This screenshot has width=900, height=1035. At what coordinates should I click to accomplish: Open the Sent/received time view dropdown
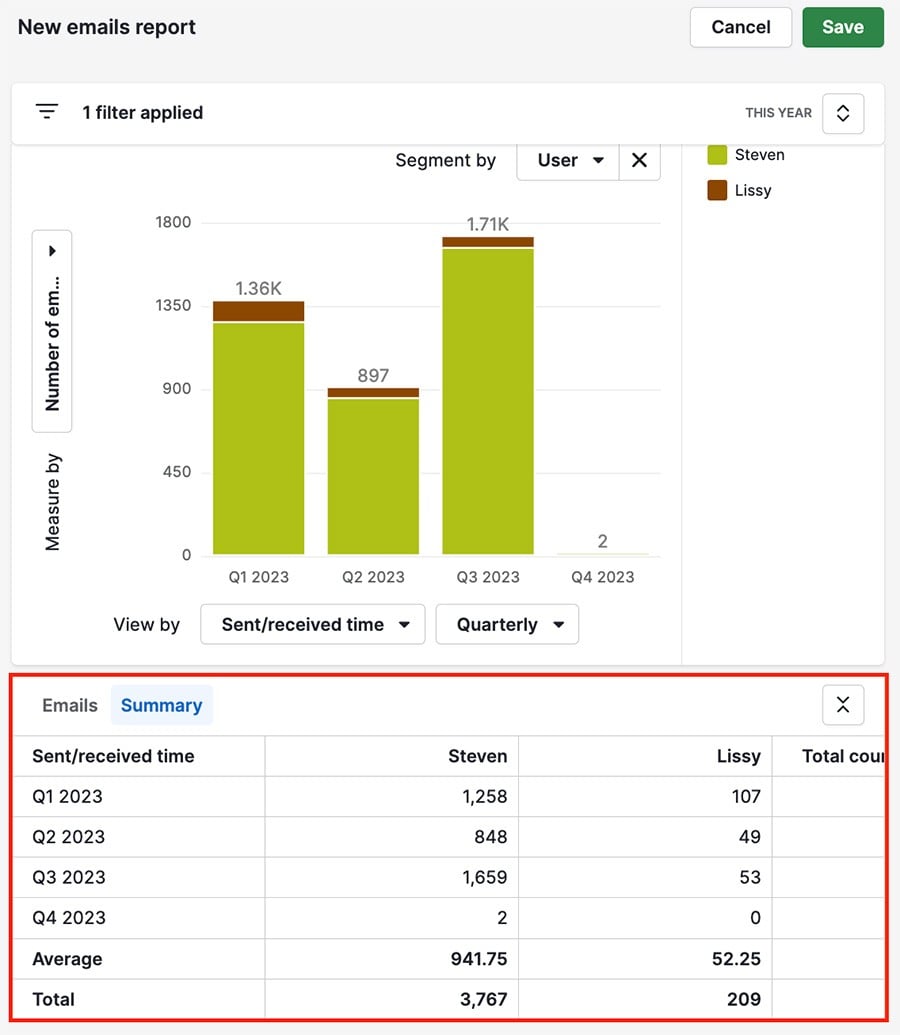click(312, 624)
